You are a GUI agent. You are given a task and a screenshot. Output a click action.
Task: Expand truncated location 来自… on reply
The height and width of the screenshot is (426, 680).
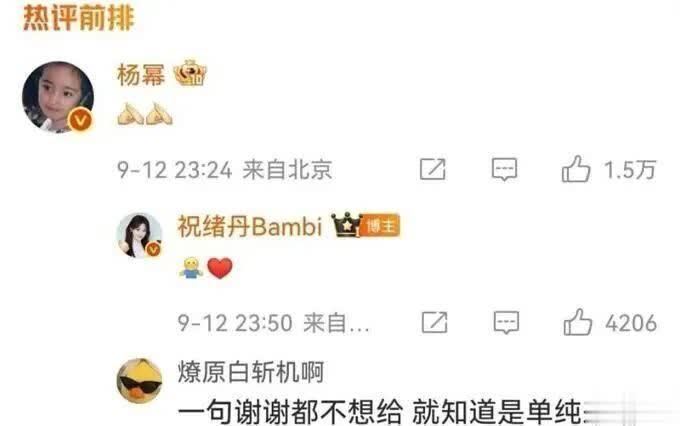pos(337,323)
